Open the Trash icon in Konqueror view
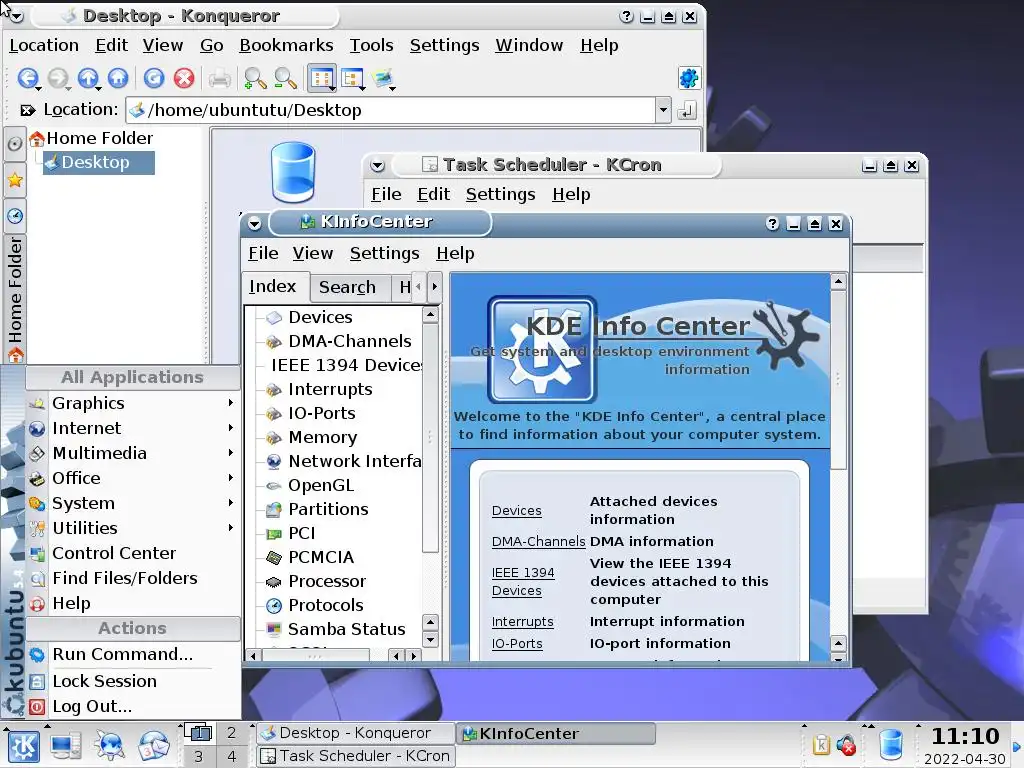 point(293,172)
